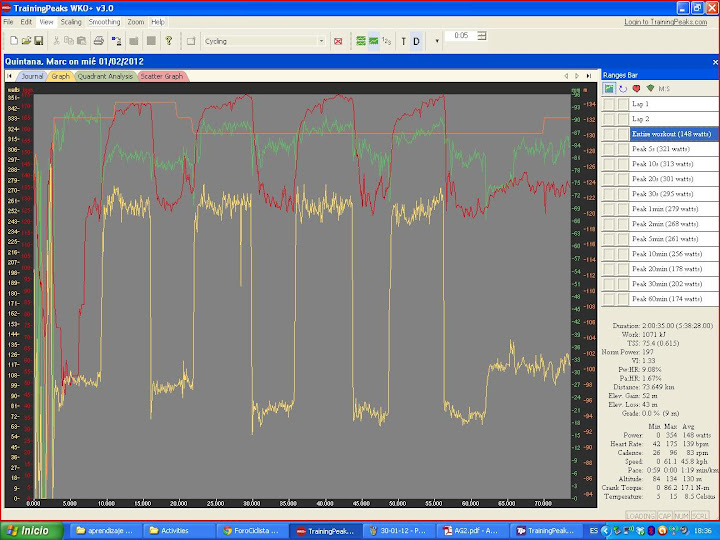Viewport: 720px width, 540px height.
Task: Open the Cycling sport dropdown
Action: (x=321, y=41)
